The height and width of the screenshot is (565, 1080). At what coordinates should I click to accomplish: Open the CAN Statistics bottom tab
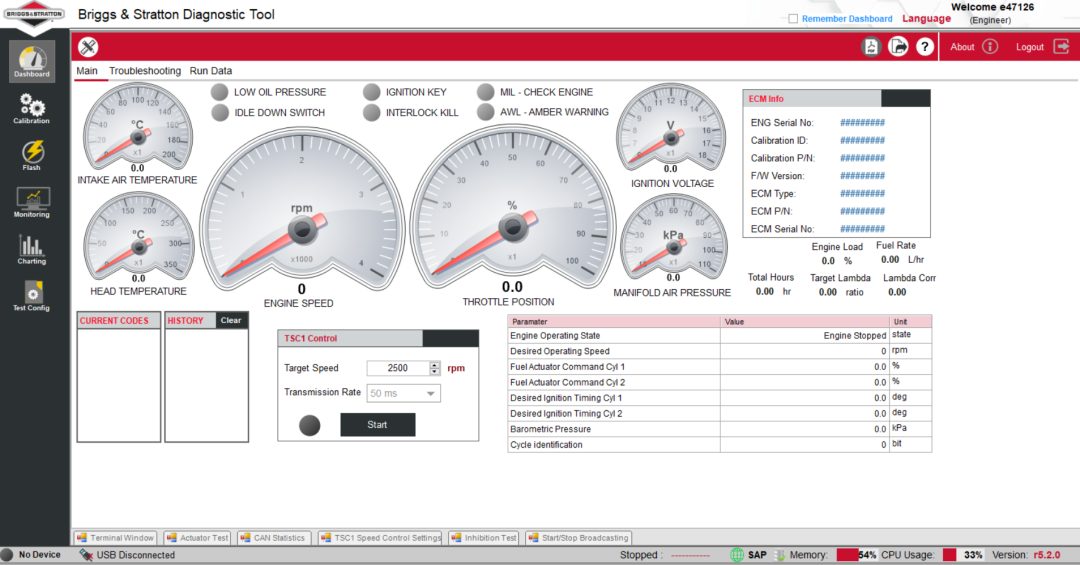click(x=273, y=538)
